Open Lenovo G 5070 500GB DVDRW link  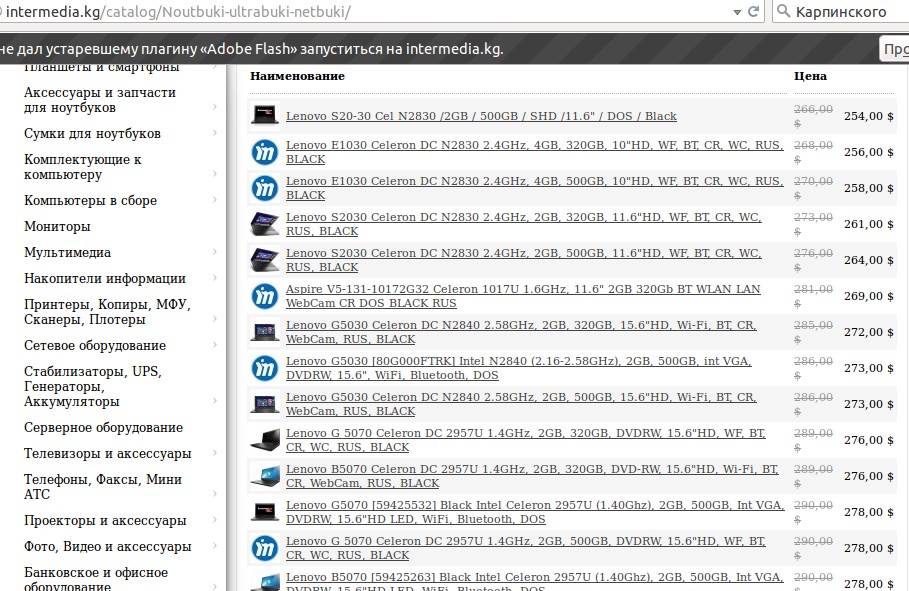click(x=526, y=548)
